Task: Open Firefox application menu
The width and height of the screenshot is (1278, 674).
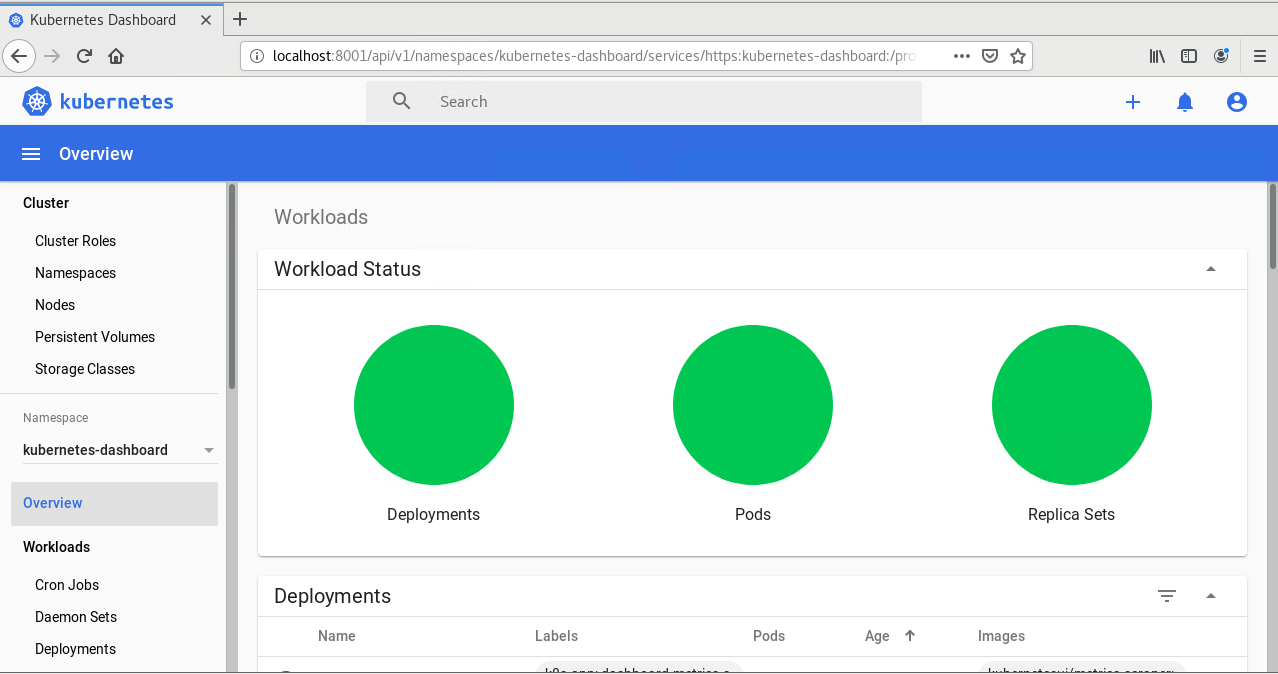Action: point(1260,56)
